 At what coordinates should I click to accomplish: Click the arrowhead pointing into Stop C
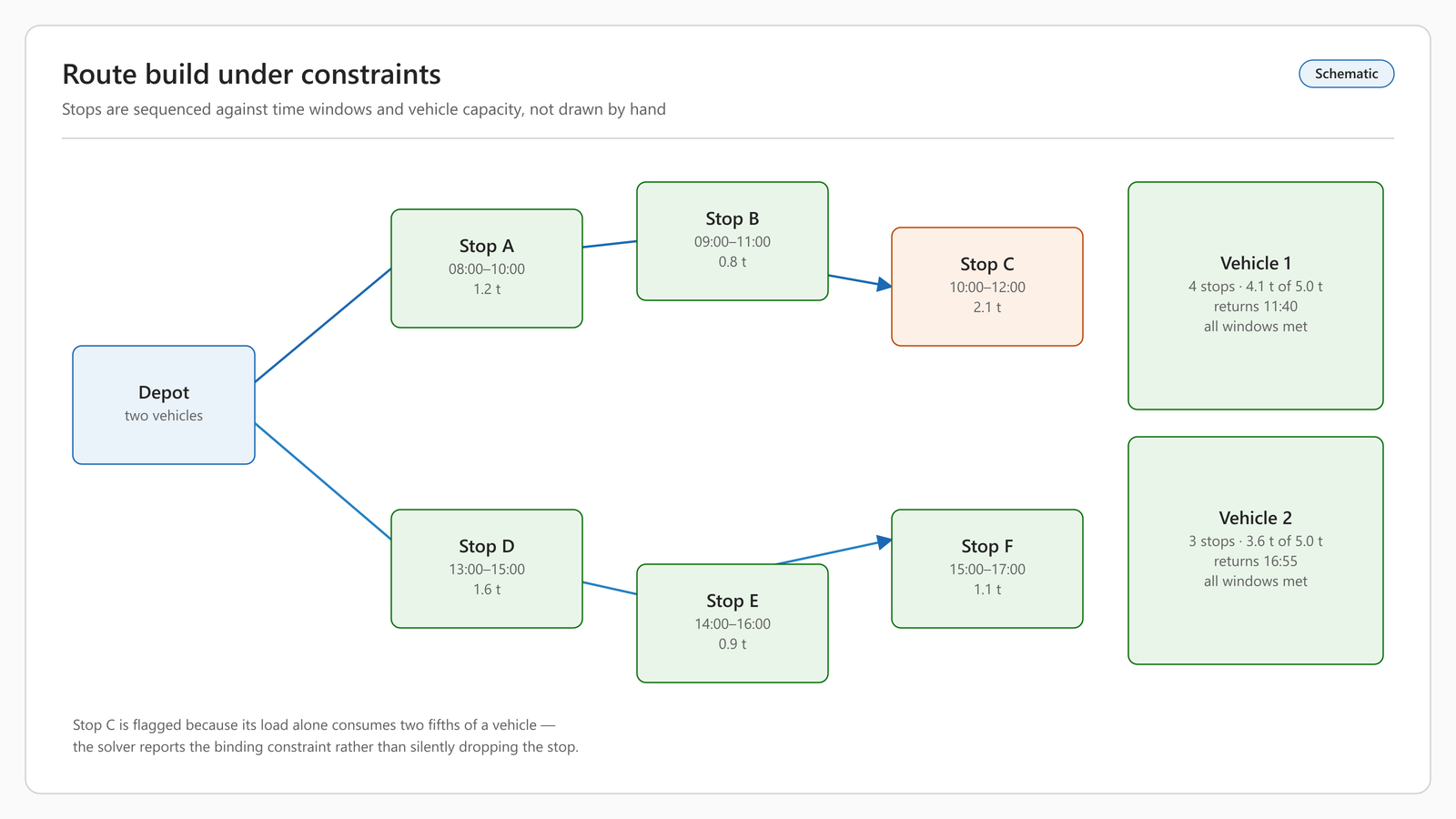coord(884,285)
